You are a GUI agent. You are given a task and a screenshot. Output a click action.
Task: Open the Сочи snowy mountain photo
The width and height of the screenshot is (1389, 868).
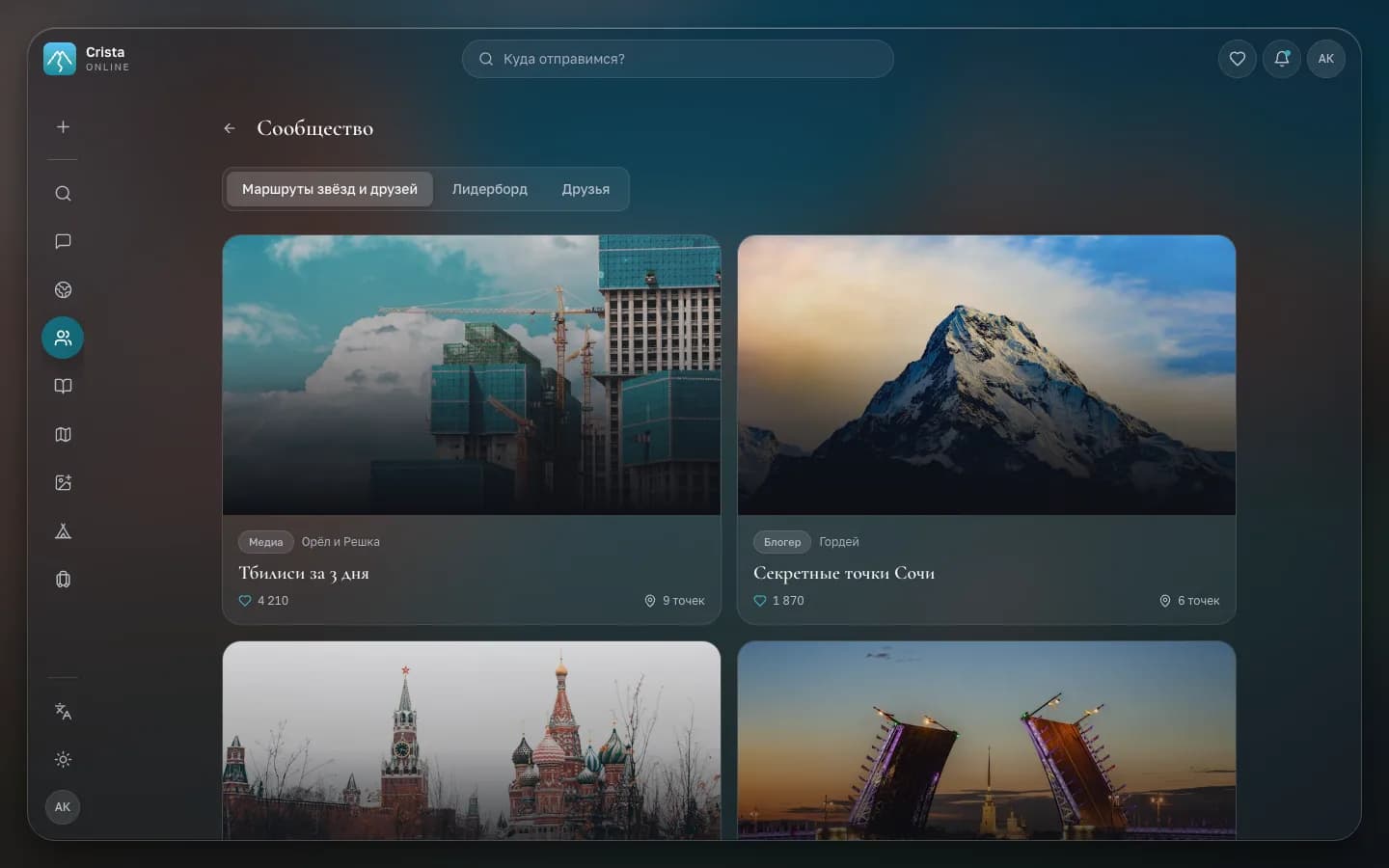[987, 375]
